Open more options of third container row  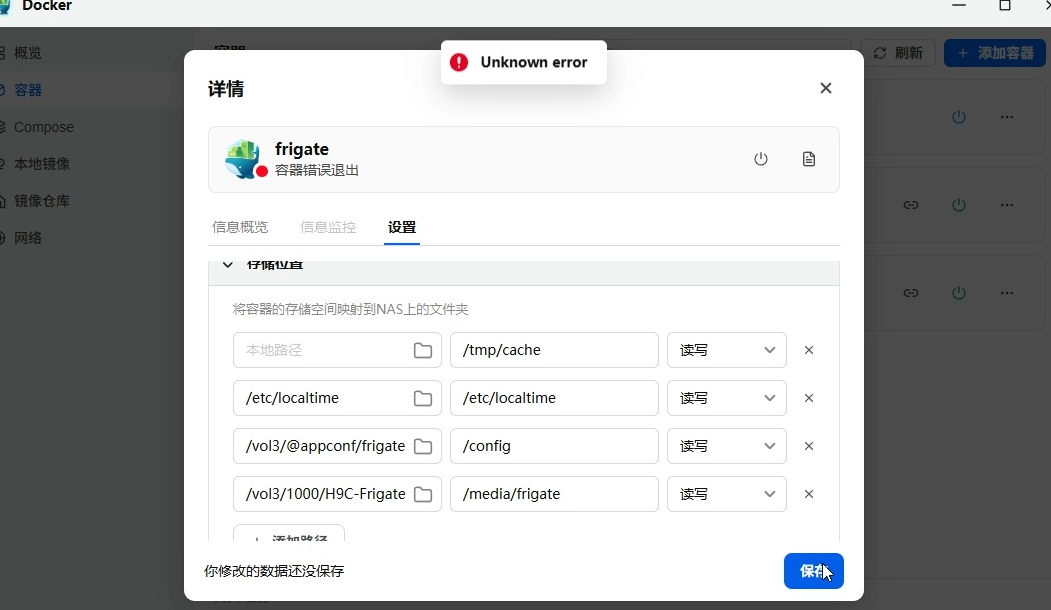(x=1007, y=293)
